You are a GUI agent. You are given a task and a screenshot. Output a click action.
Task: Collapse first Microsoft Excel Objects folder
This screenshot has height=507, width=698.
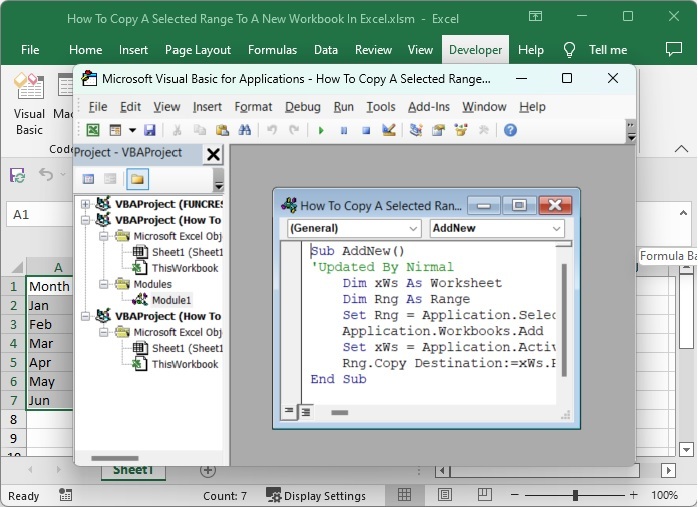104,236
